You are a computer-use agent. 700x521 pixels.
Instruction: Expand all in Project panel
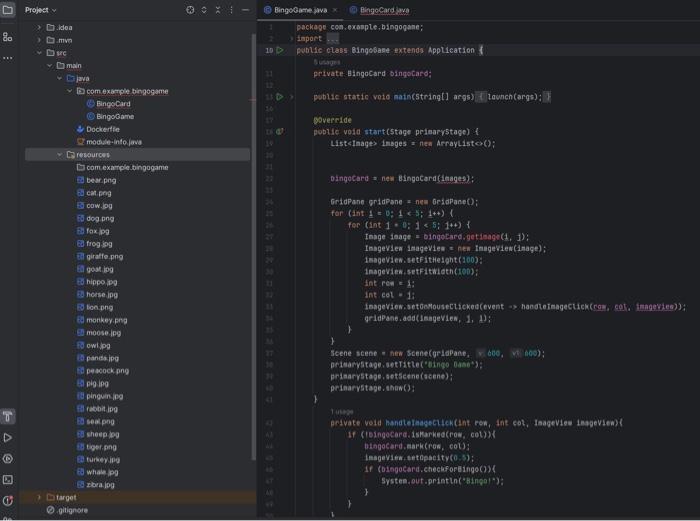click(204, 10)
